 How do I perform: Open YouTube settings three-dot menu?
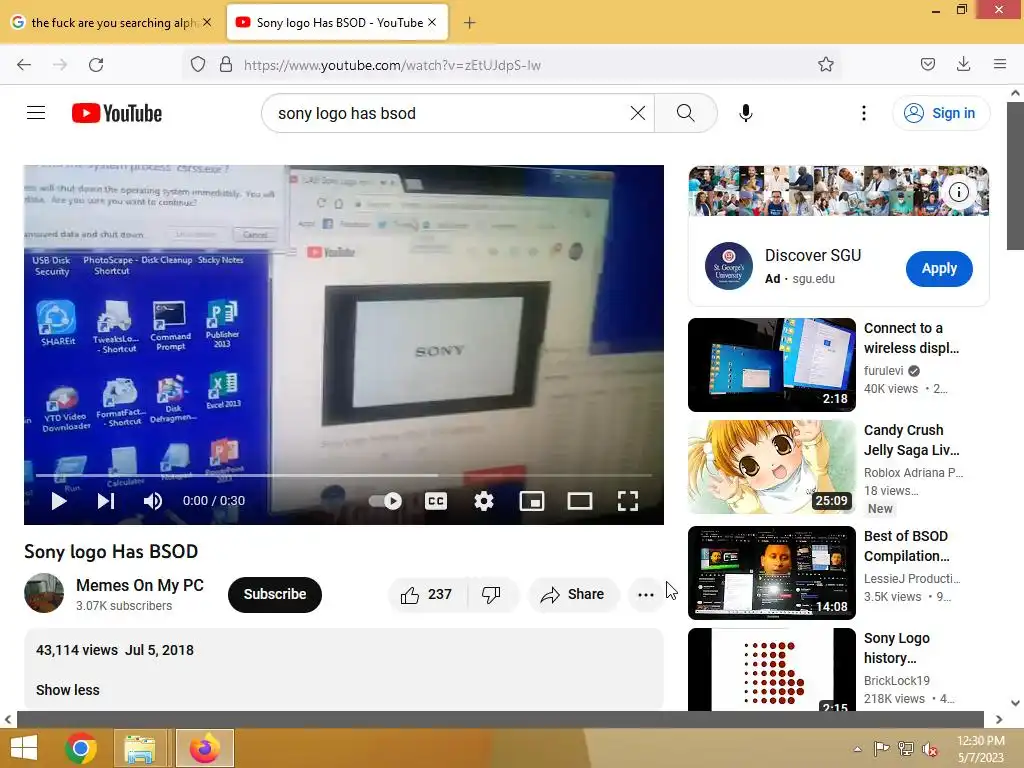pyautogui.click(x=863, y=113)
